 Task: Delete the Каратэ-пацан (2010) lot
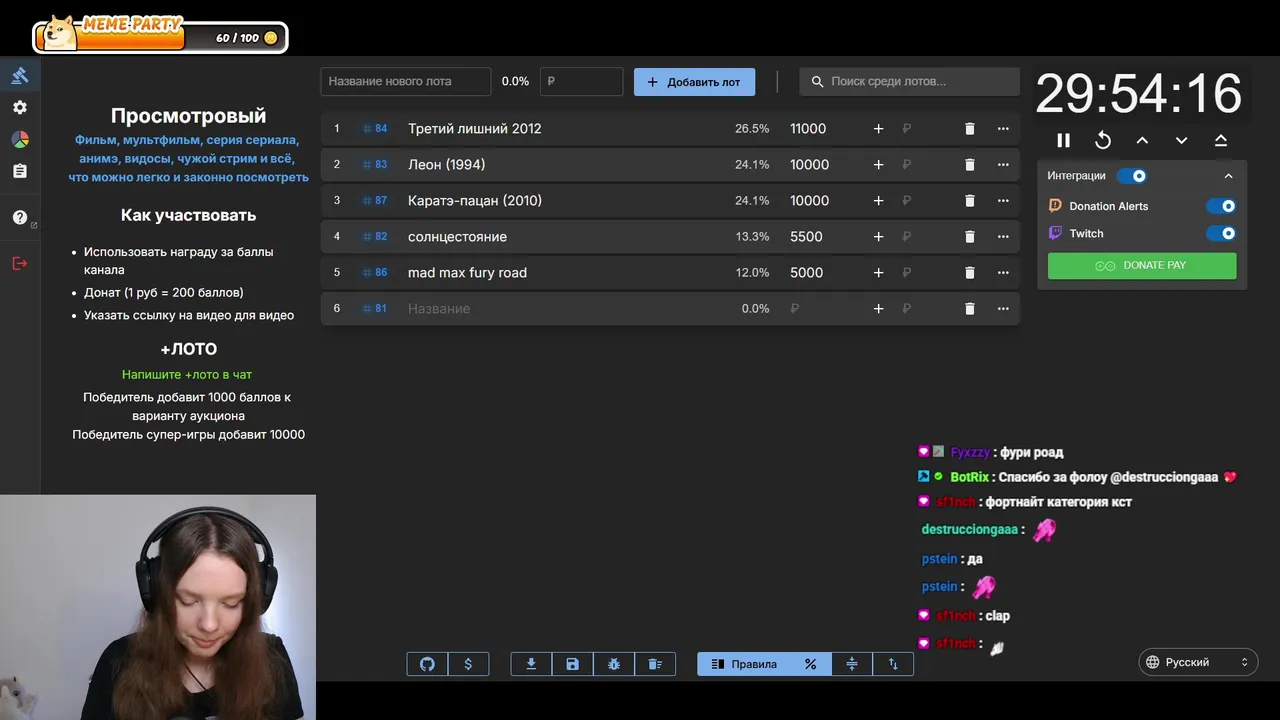pos(969,201)
